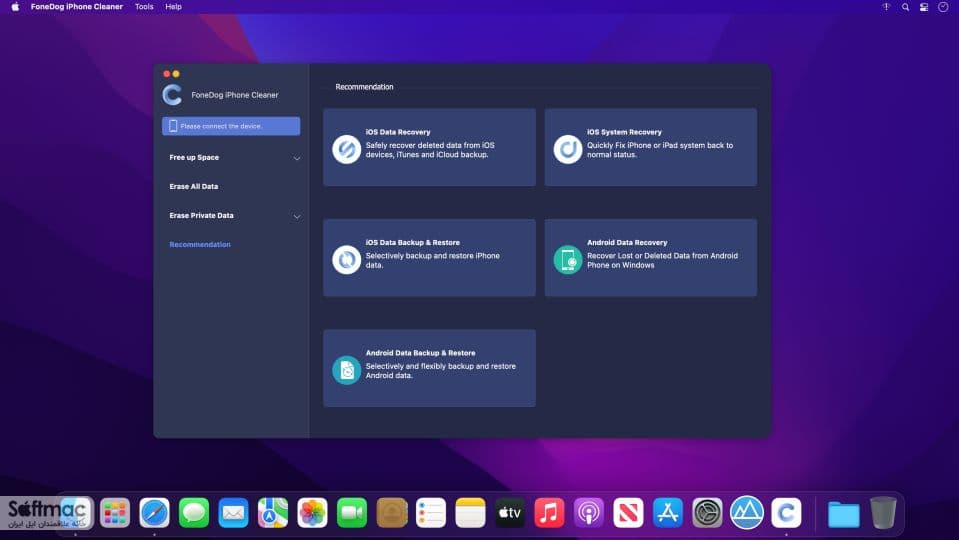Click FoneDog iPhone Cleaner dock icon
This screenshot has width=959, height=540.
(786, 512)
